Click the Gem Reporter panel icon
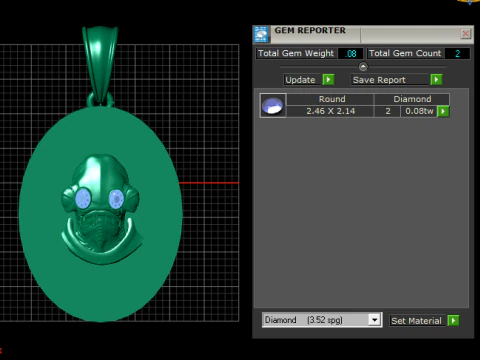 pyautogui.click(x=261, y=34)
